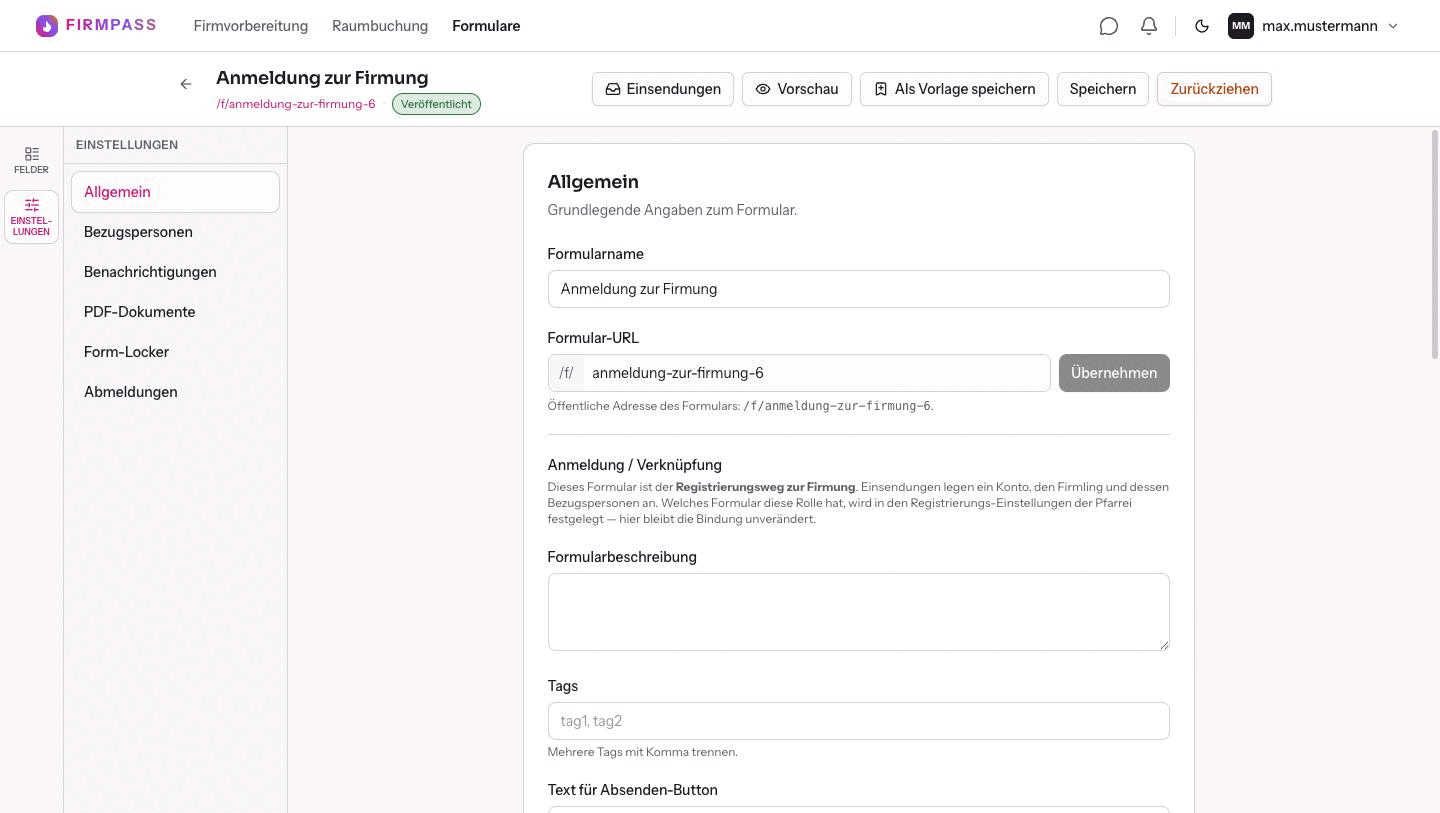
Task: Click the Mehrere Tags mit Komma trennen hint
Action: [643, 752]
